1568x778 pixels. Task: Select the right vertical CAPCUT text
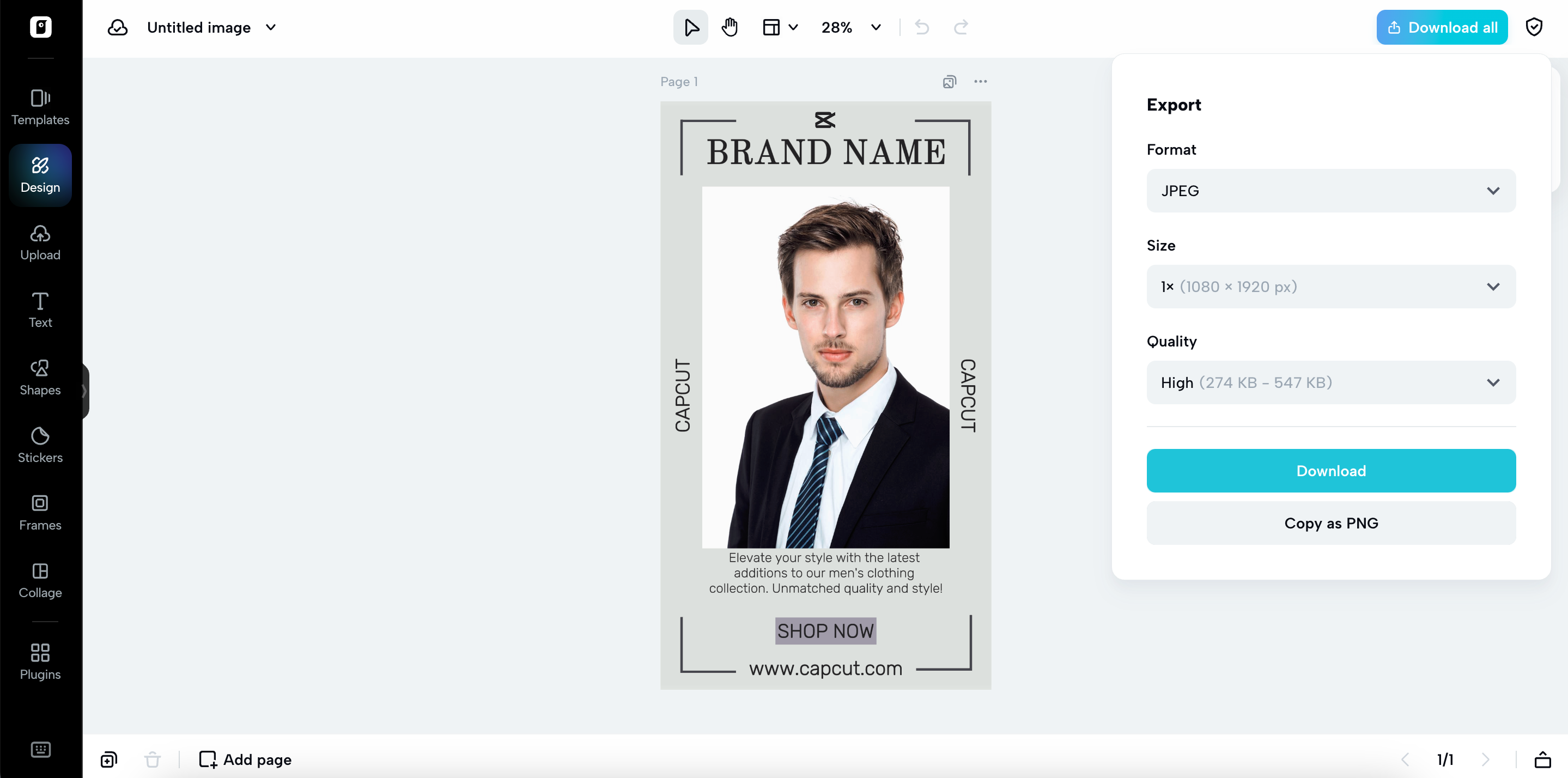(x=968, y=396)
